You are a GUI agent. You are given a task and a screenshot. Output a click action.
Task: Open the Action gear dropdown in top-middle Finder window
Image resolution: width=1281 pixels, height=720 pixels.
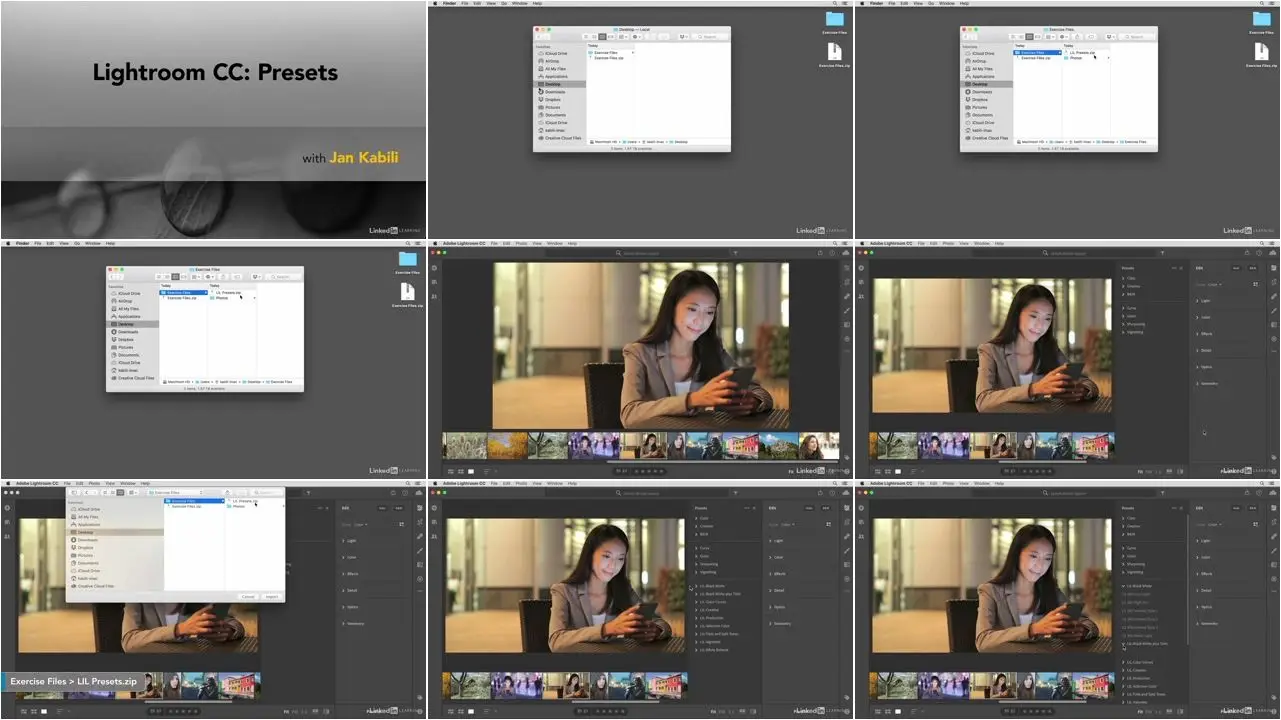(x=637, y=36)
